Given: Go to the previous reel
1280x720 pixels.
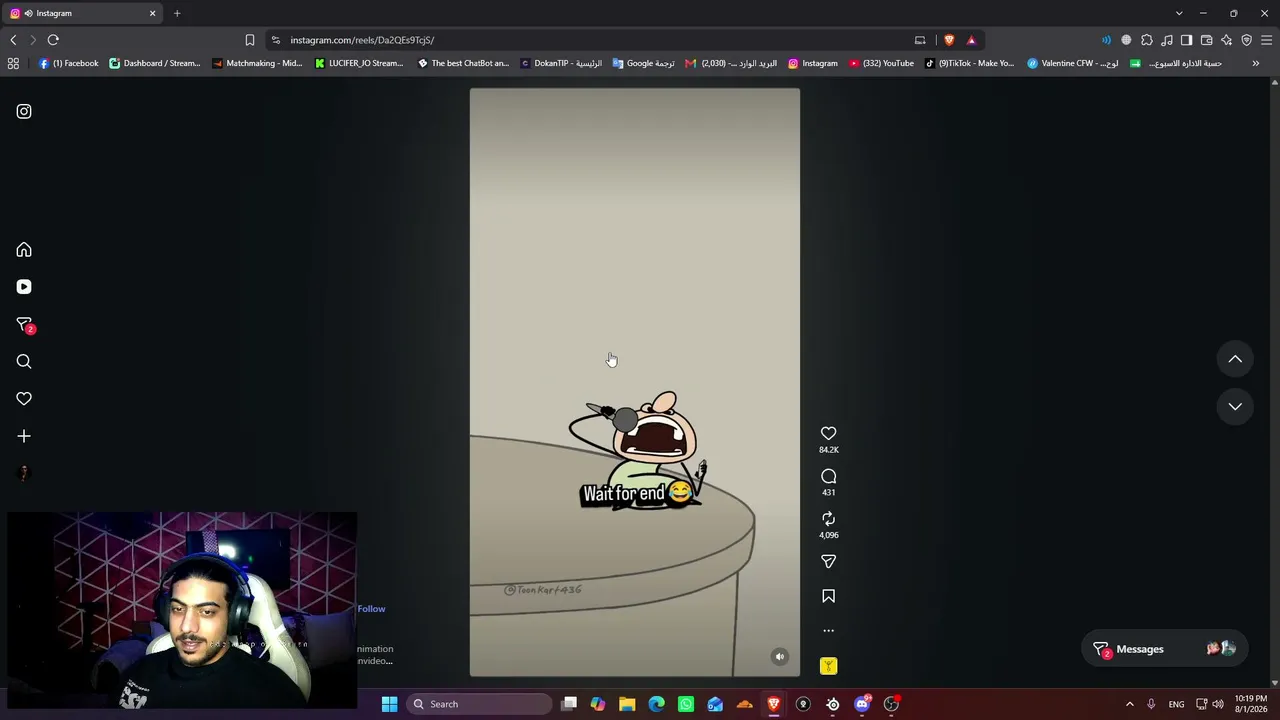Looking at the screenshot, I should click(1235, 359).
